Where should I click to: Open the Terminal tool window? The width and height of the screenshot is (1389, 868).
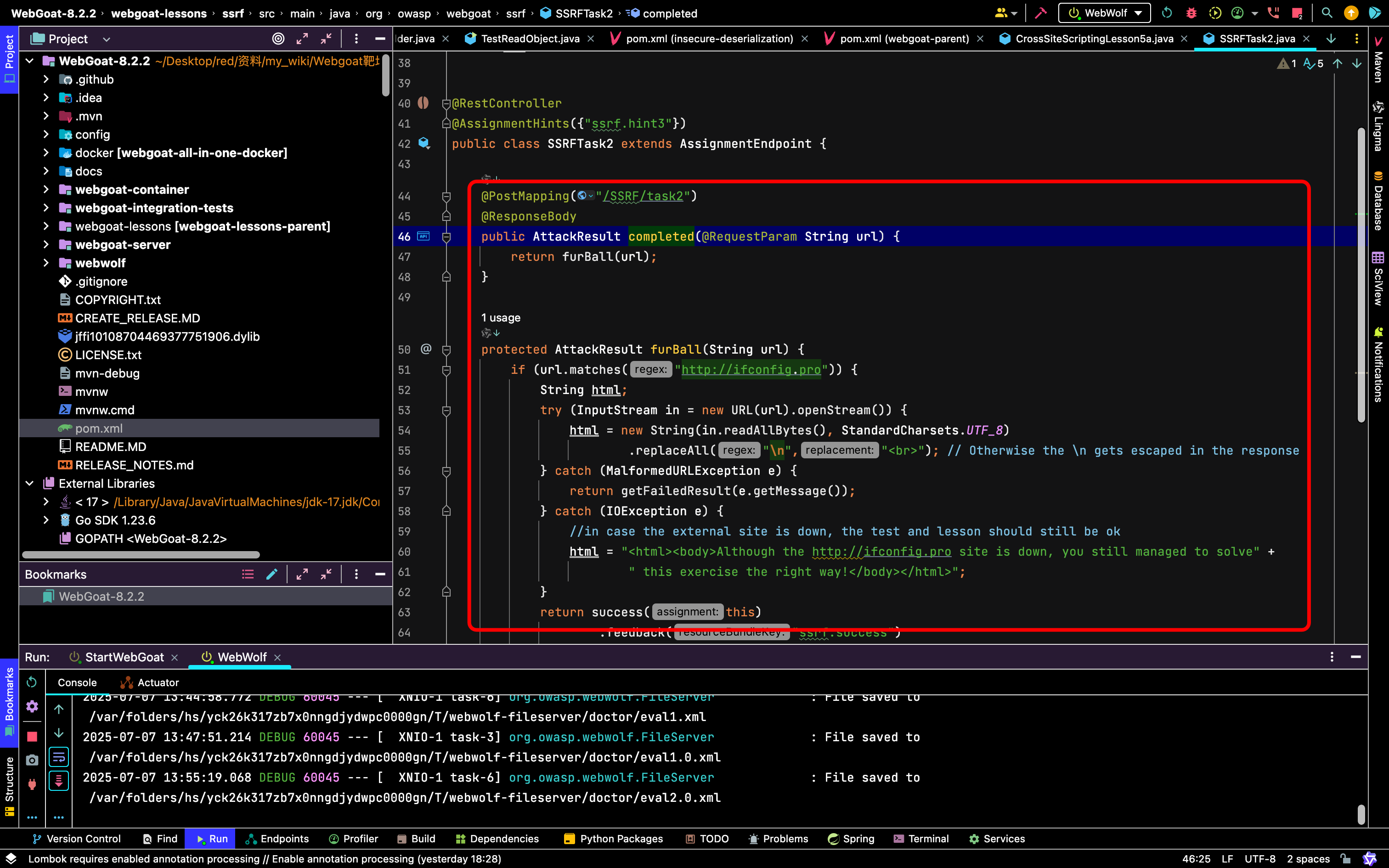point(920,839)
